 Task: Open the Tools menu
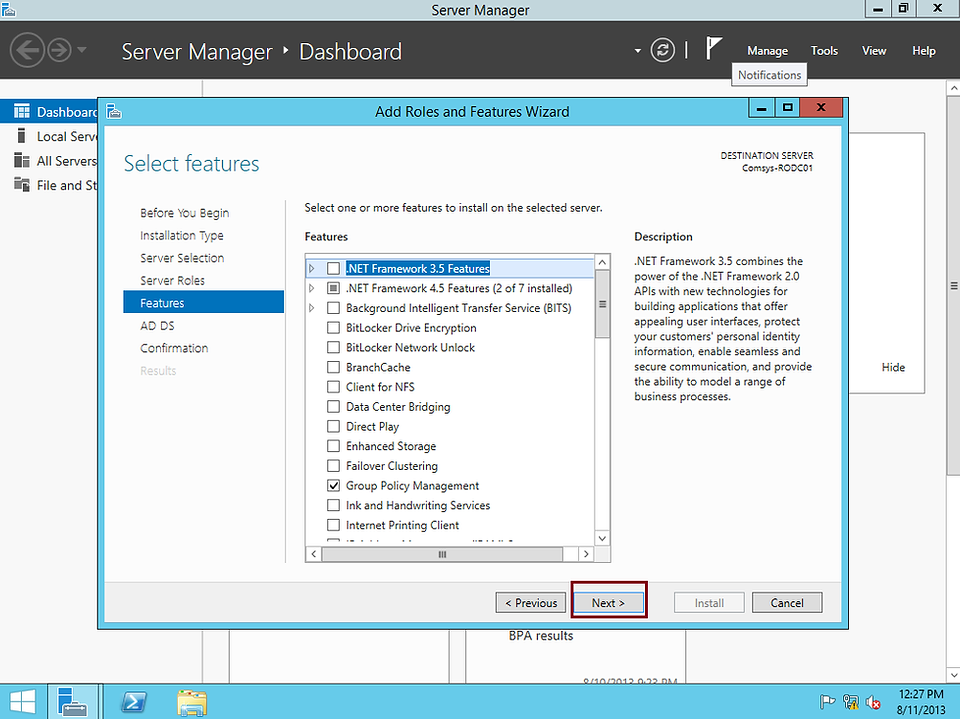tap(824, 51)
